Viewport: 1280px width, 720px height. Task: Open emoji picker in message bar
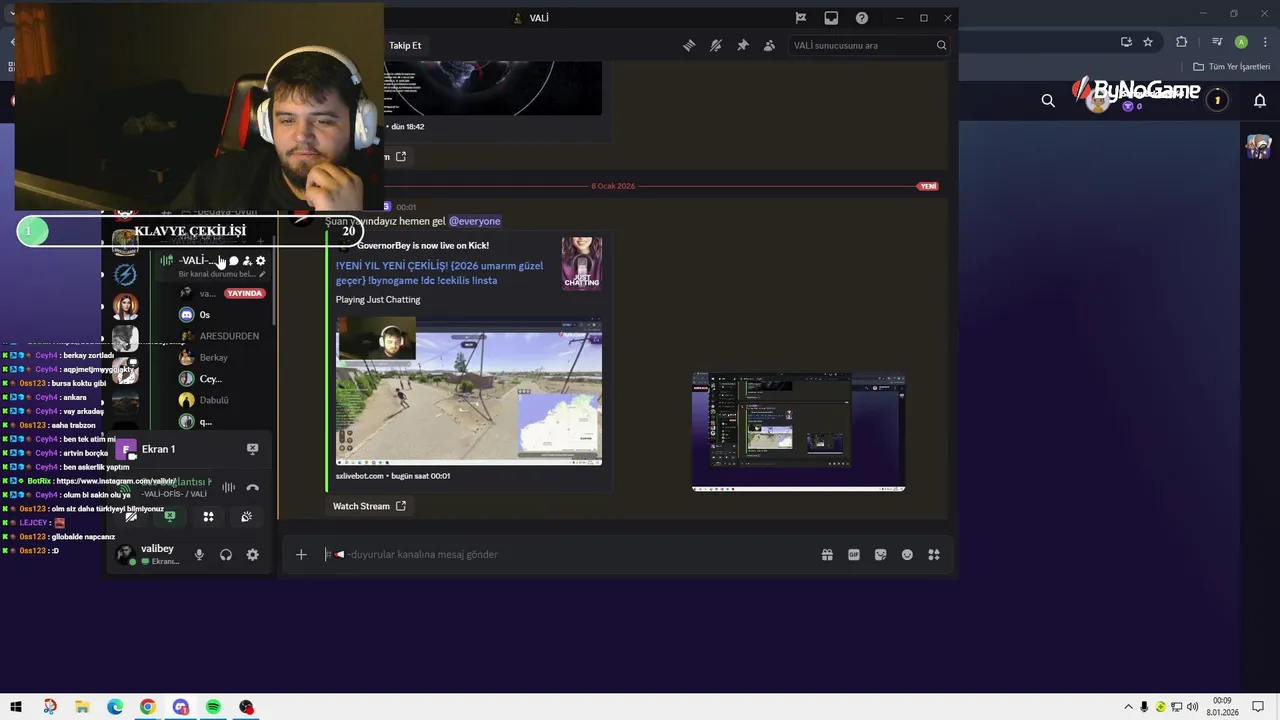[x=907, y=554]
